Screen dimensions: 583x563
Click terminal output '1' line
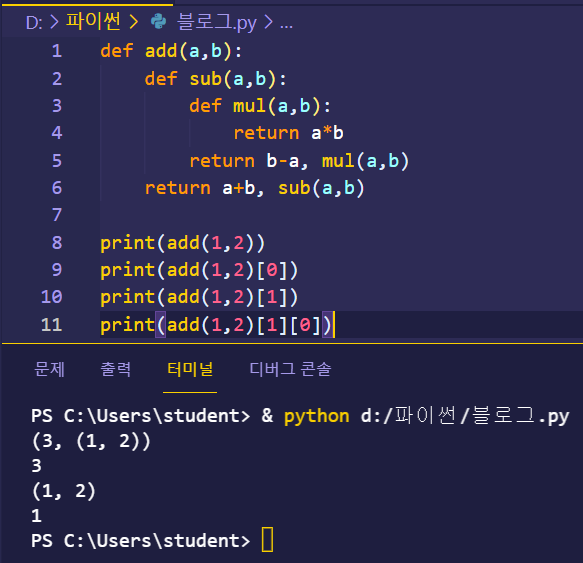point(36,516)
